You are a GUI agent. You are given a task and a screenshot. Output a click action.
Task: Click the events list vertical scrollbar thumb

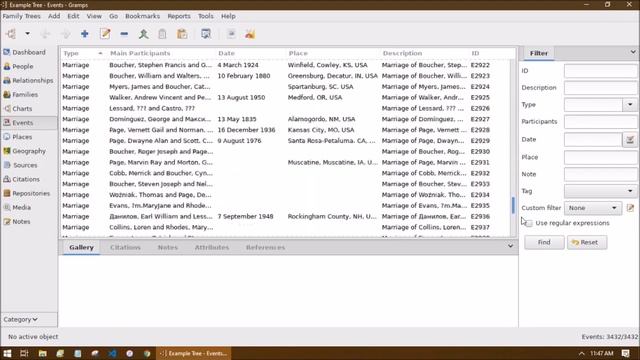(x=513, y=205)
